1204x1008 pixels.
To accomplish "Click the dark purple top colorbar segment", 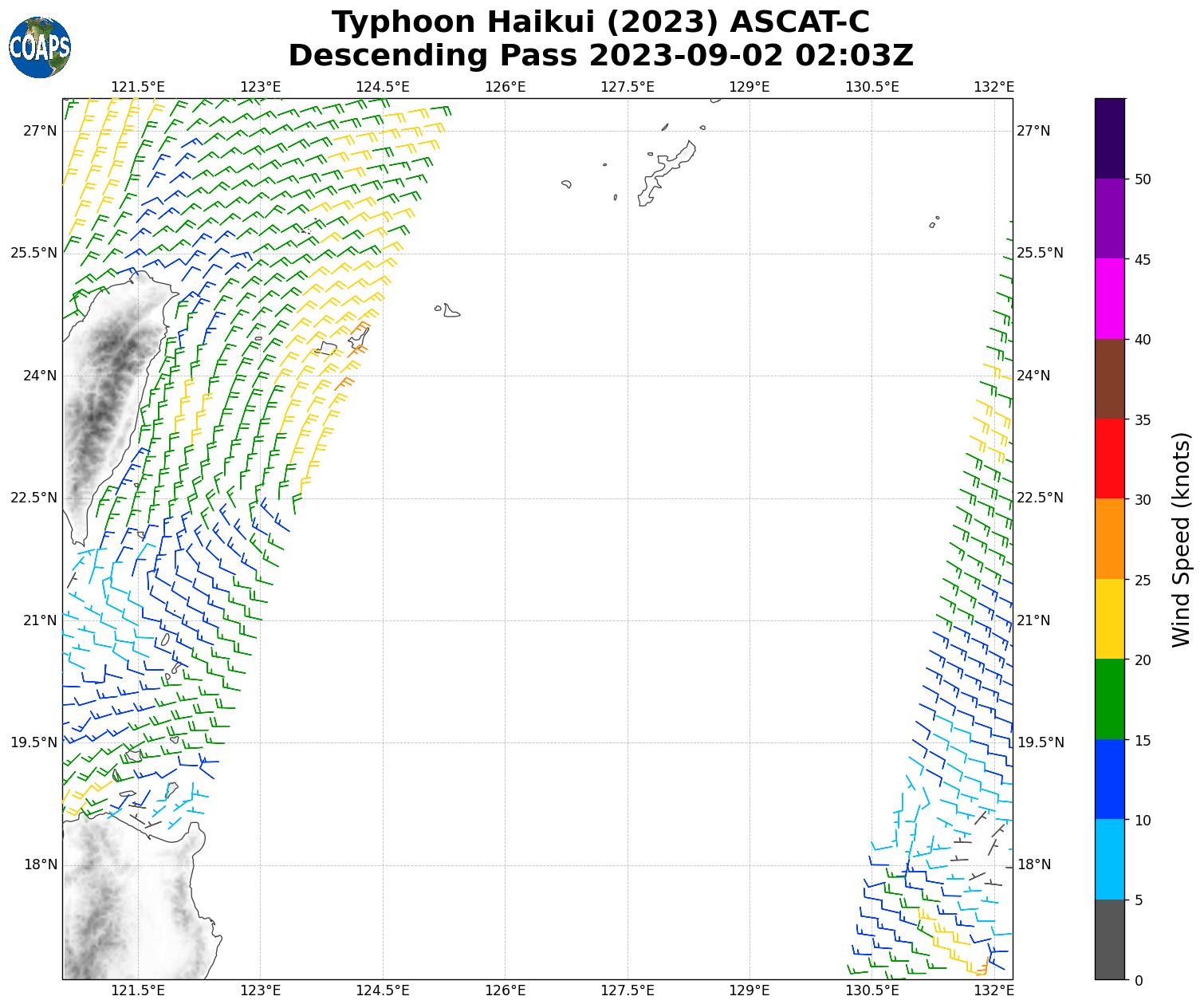I will [x=1109, y=138].
